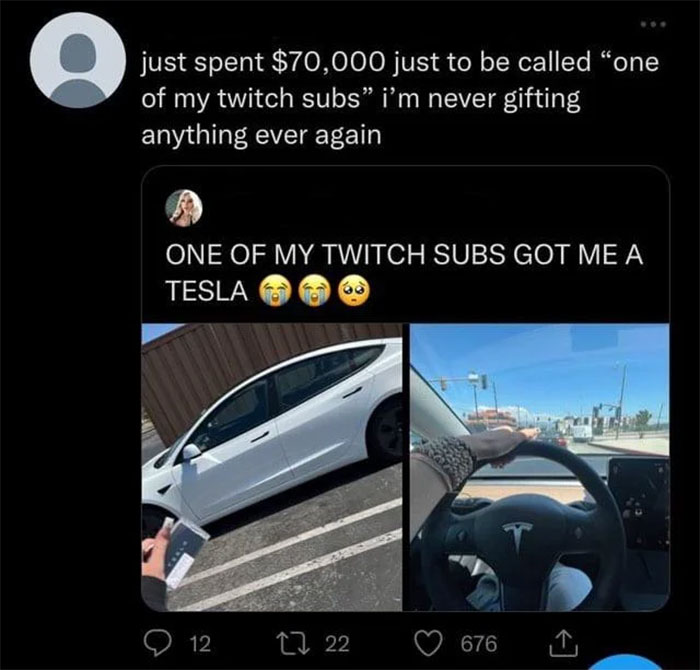Click the second crying emoji
700x670 pixels.
[316, 291]
